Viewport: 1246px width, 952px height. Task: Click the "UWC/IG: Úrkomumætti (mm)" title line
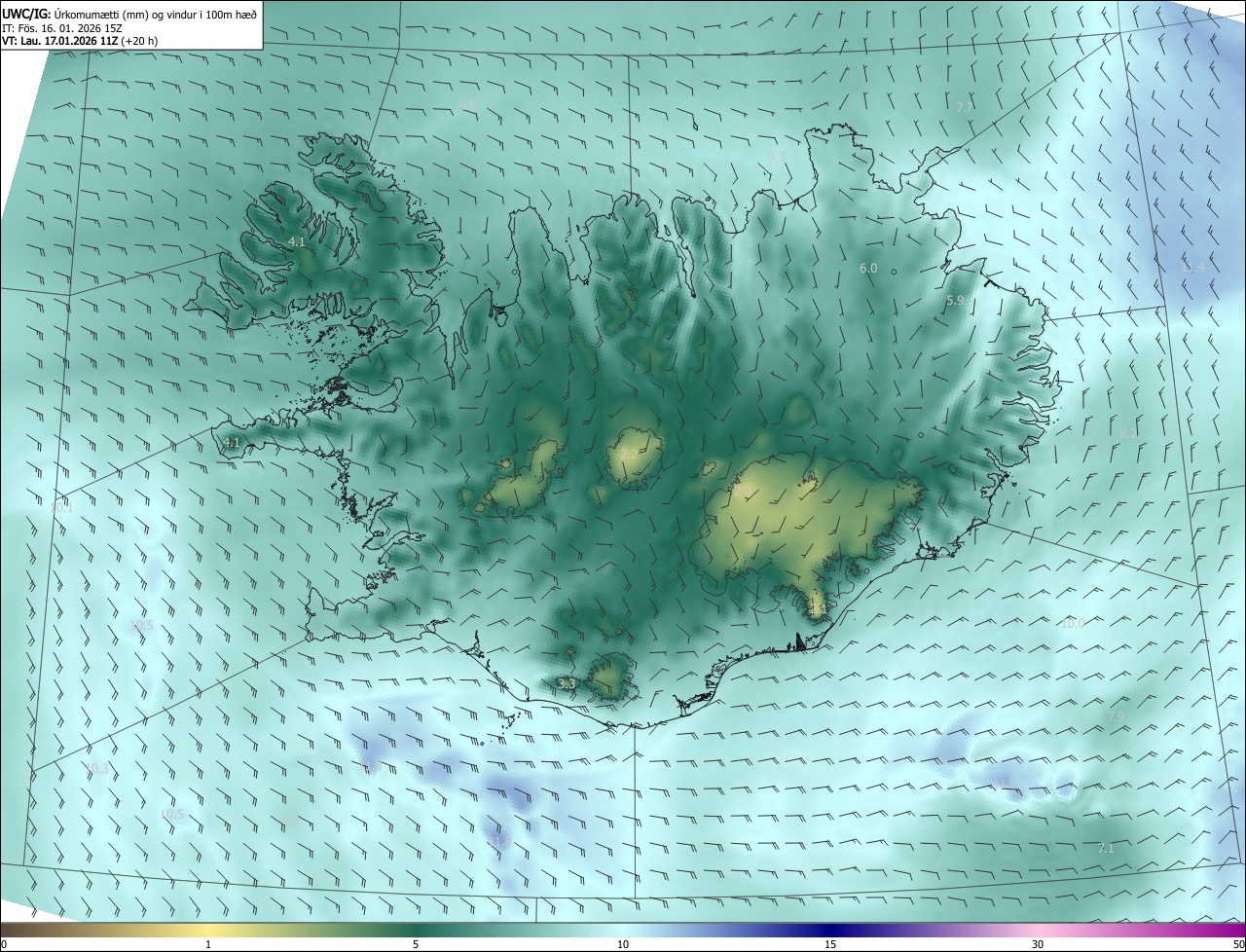(129, 13)
